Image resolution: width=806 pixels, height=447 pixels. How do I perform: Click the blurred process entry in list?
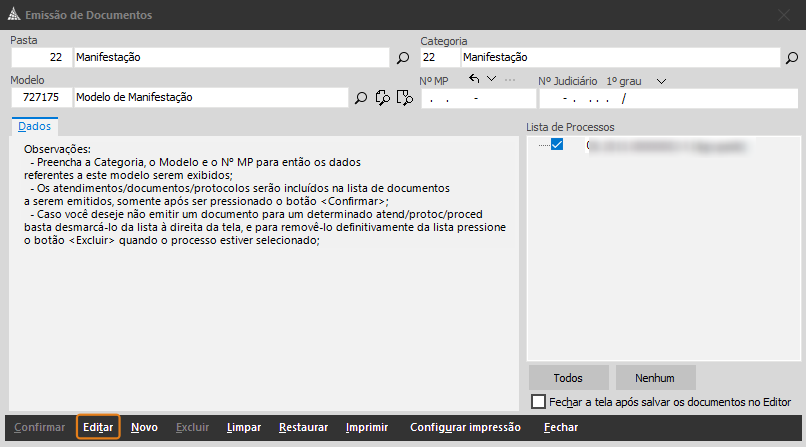666,146
